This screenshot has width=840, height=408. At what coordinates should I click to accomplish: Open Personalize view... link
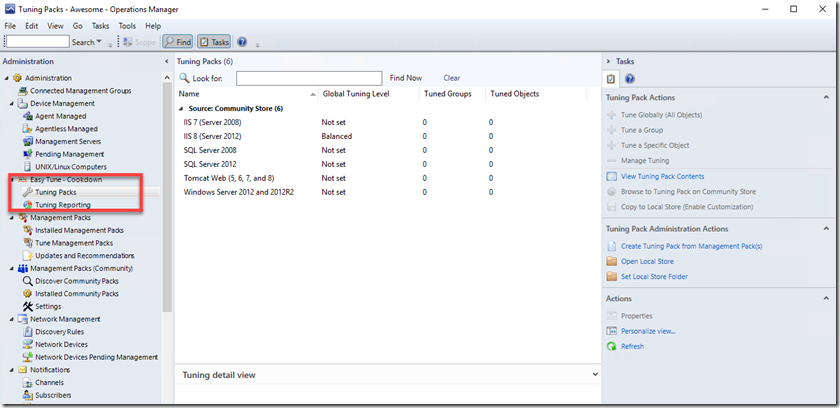click(x=648, y=331)
